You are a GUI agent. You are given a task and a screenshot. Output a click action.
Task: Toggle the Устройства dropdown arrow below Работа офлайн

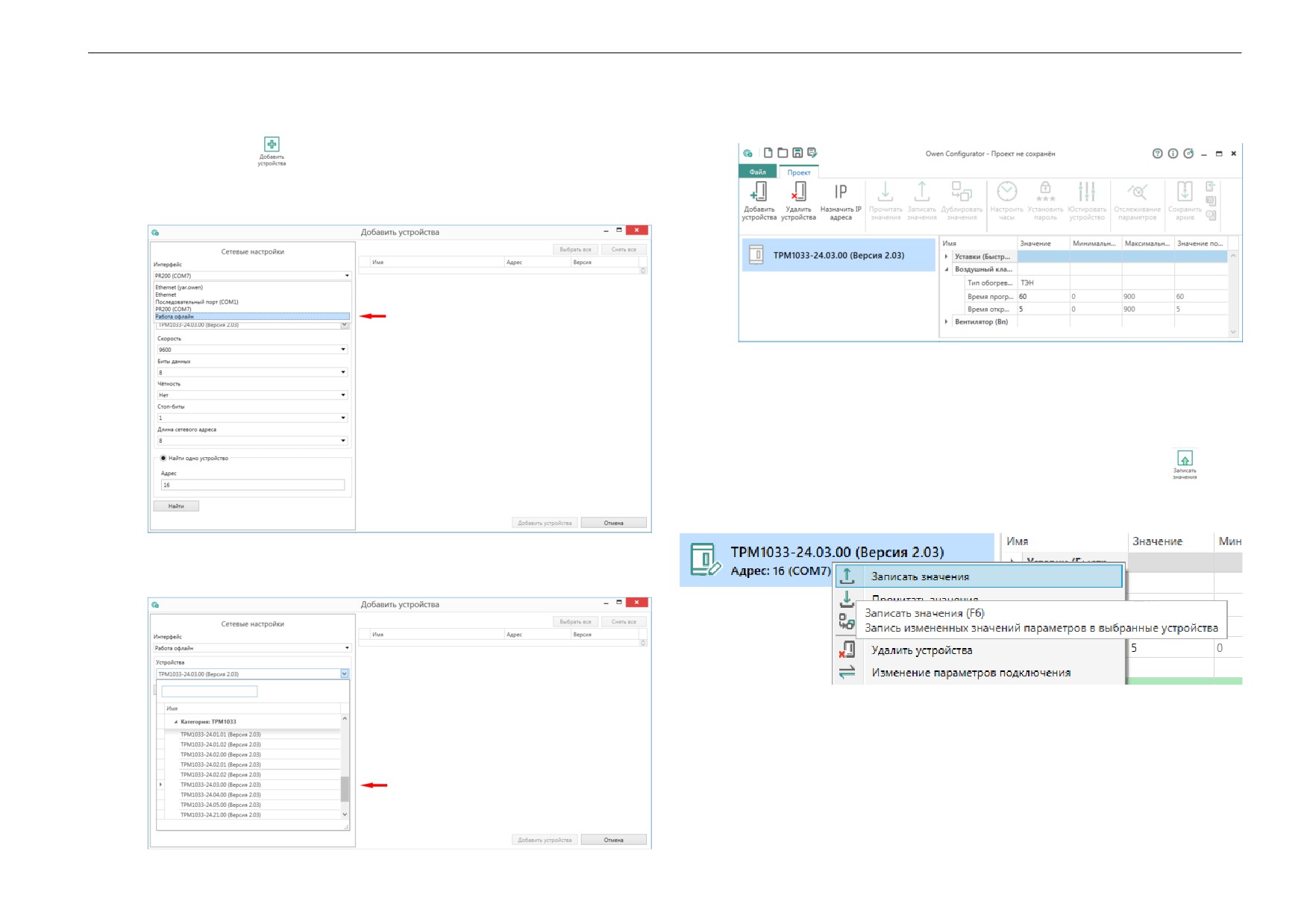pyautogui.click(x=345, y=674)
